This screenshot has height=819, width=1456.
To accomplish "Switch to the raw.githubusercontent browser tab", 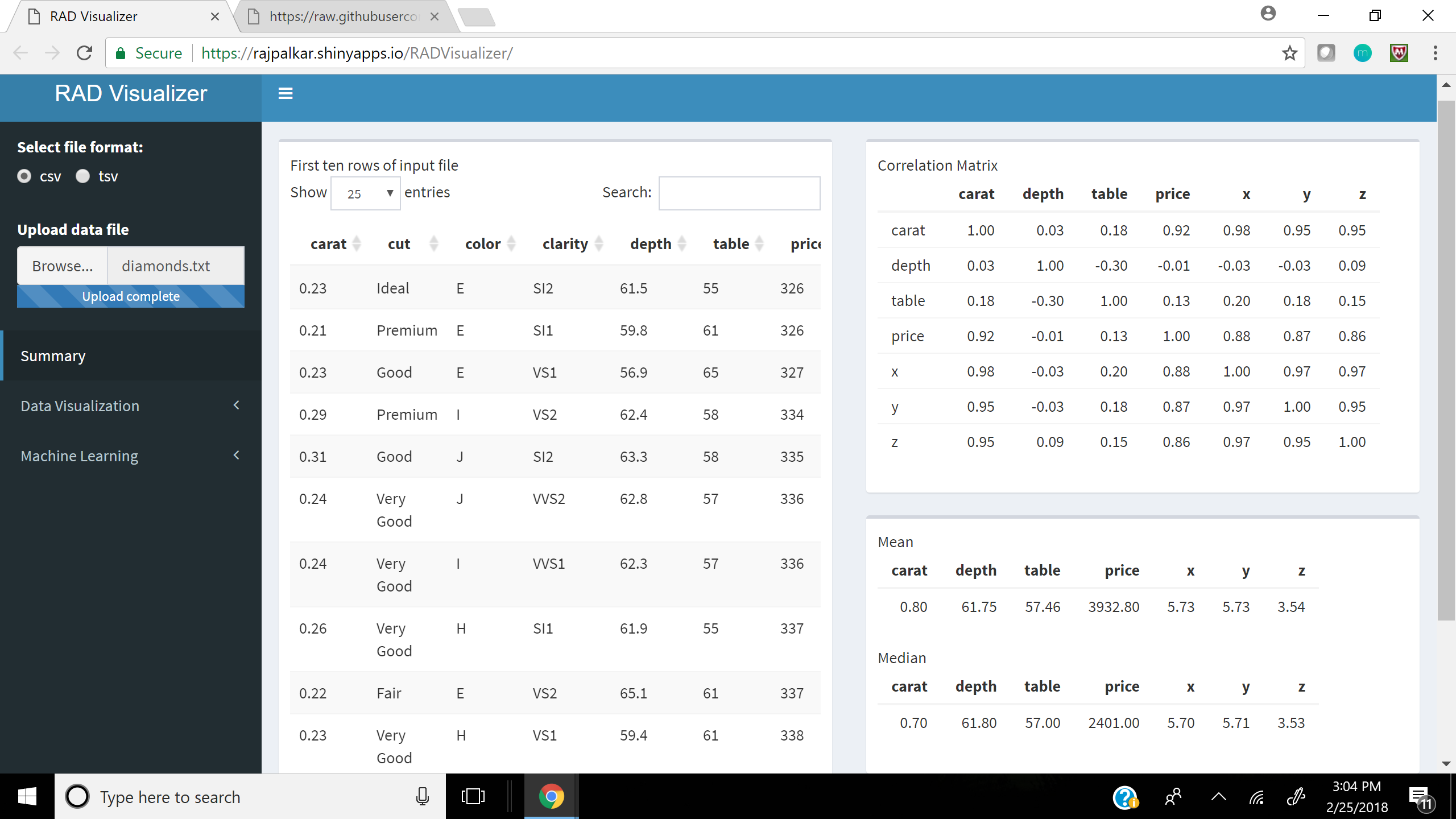I will pyautogui.click(x=343, y=16).
